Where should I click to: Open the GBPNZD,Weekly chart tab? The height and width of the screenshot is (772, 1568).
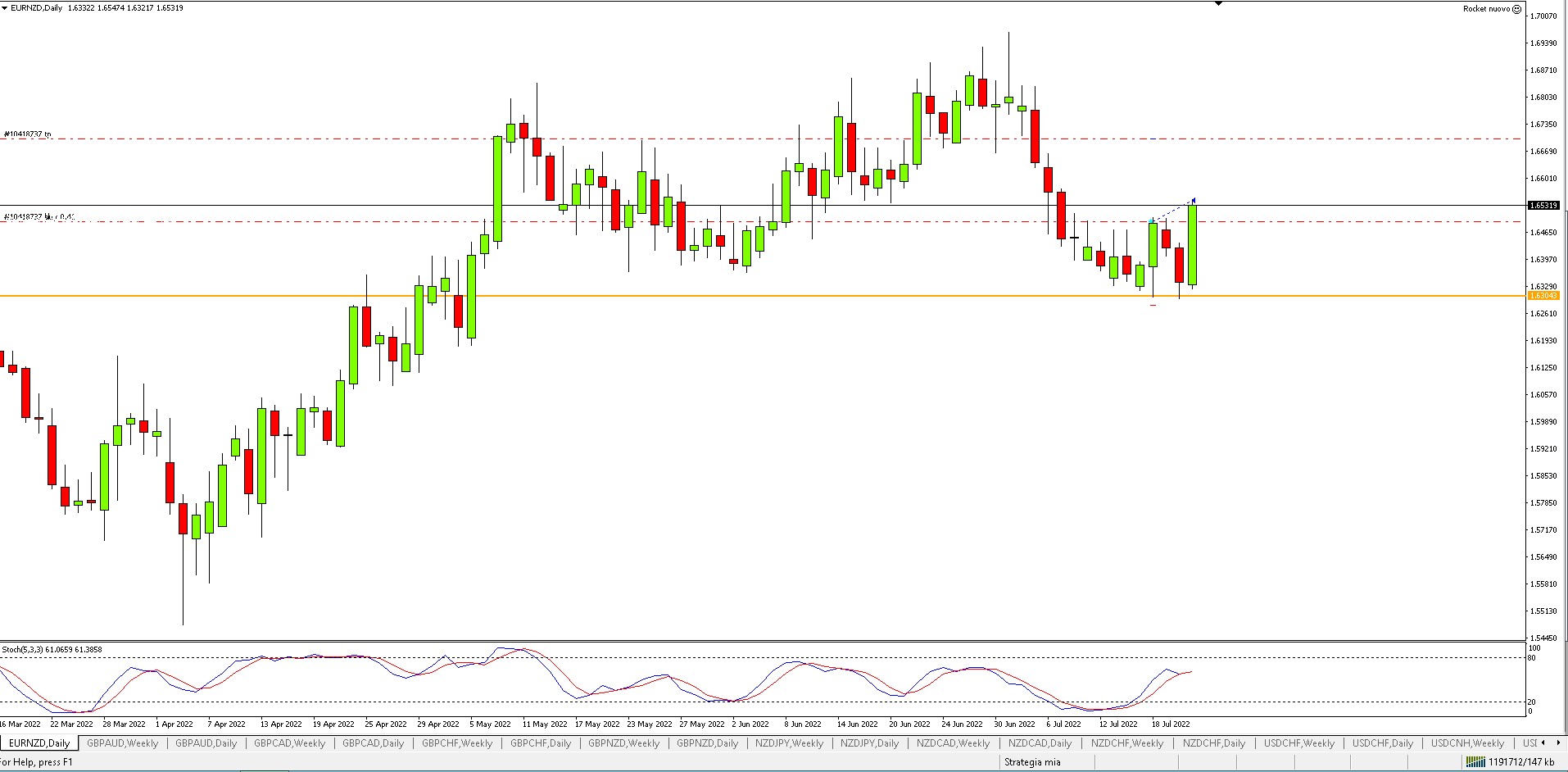[x=623, y=743]
